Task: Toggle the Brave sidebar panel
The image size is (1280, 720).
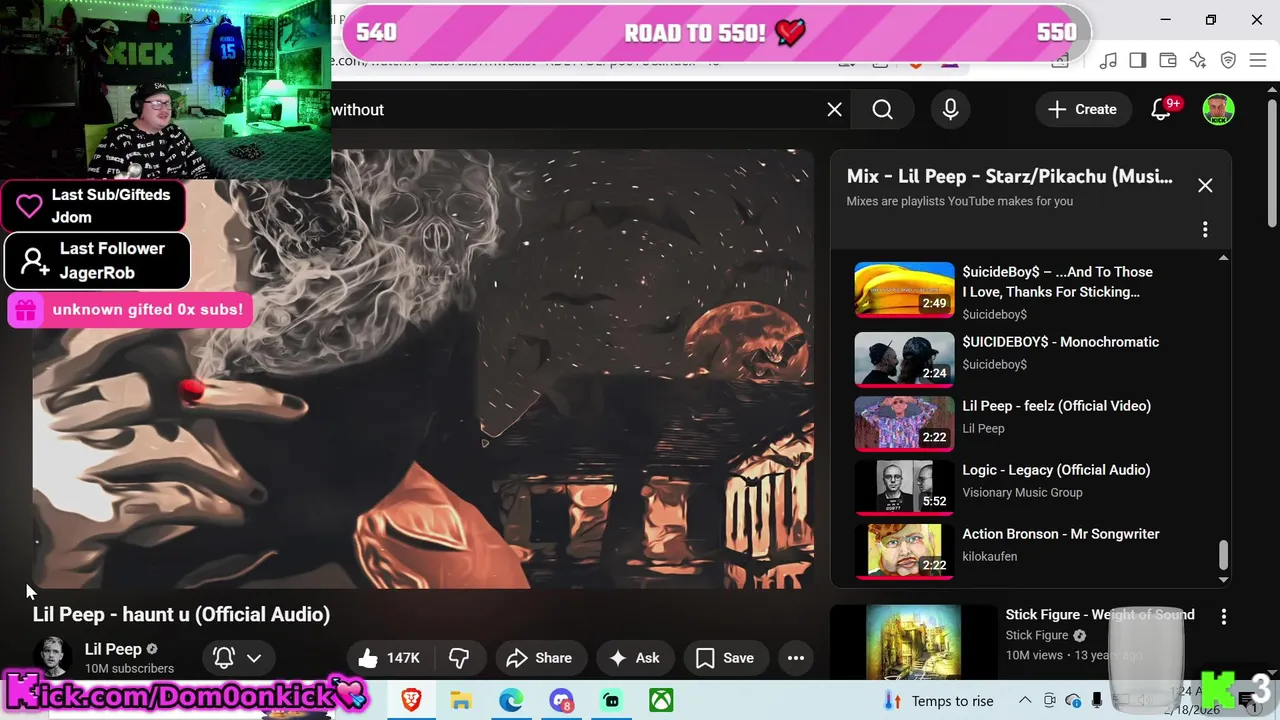Action: point(1137,60)
